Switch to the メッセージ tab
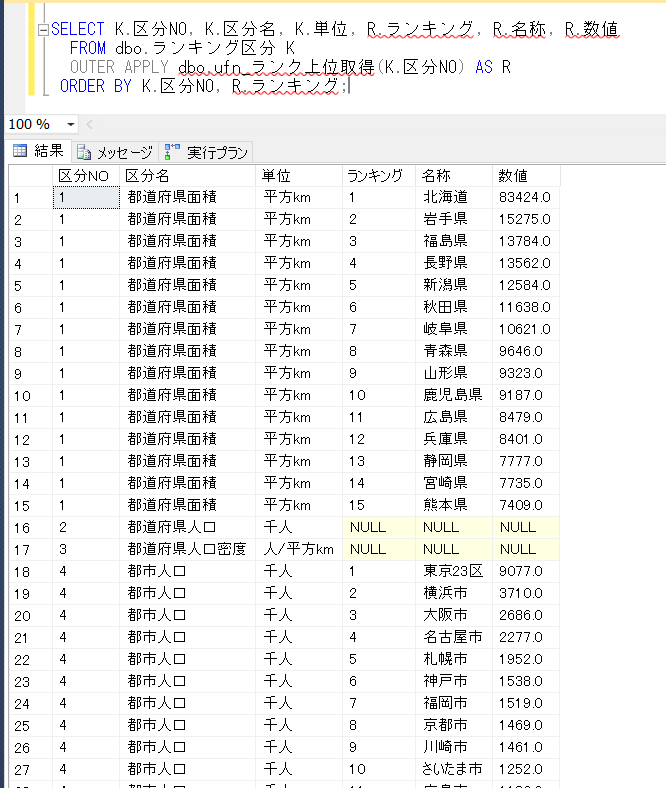The width and height of the screenshot is (666, 788). 115,152
